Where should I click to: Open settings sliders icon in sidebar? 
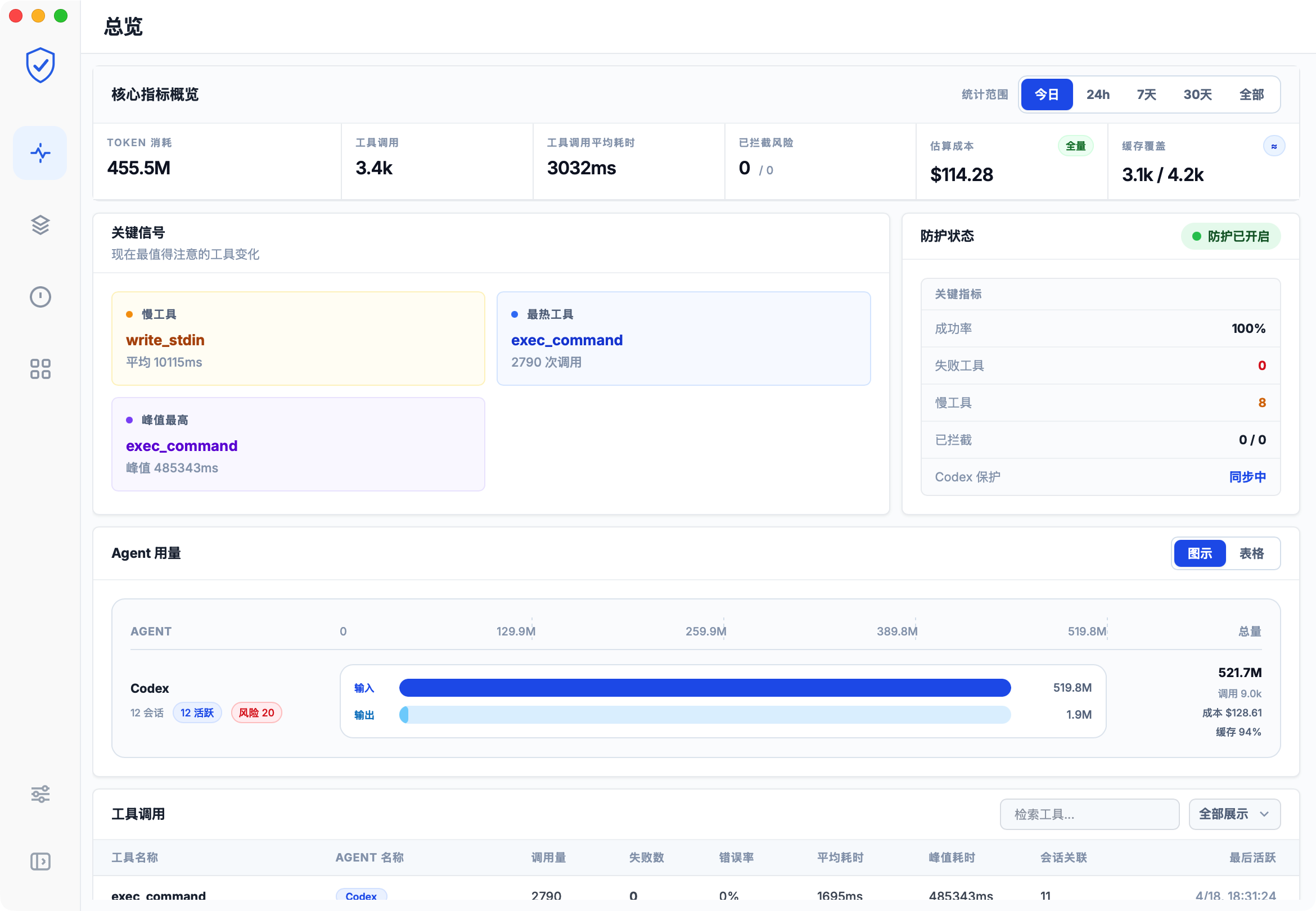[39, 793]
